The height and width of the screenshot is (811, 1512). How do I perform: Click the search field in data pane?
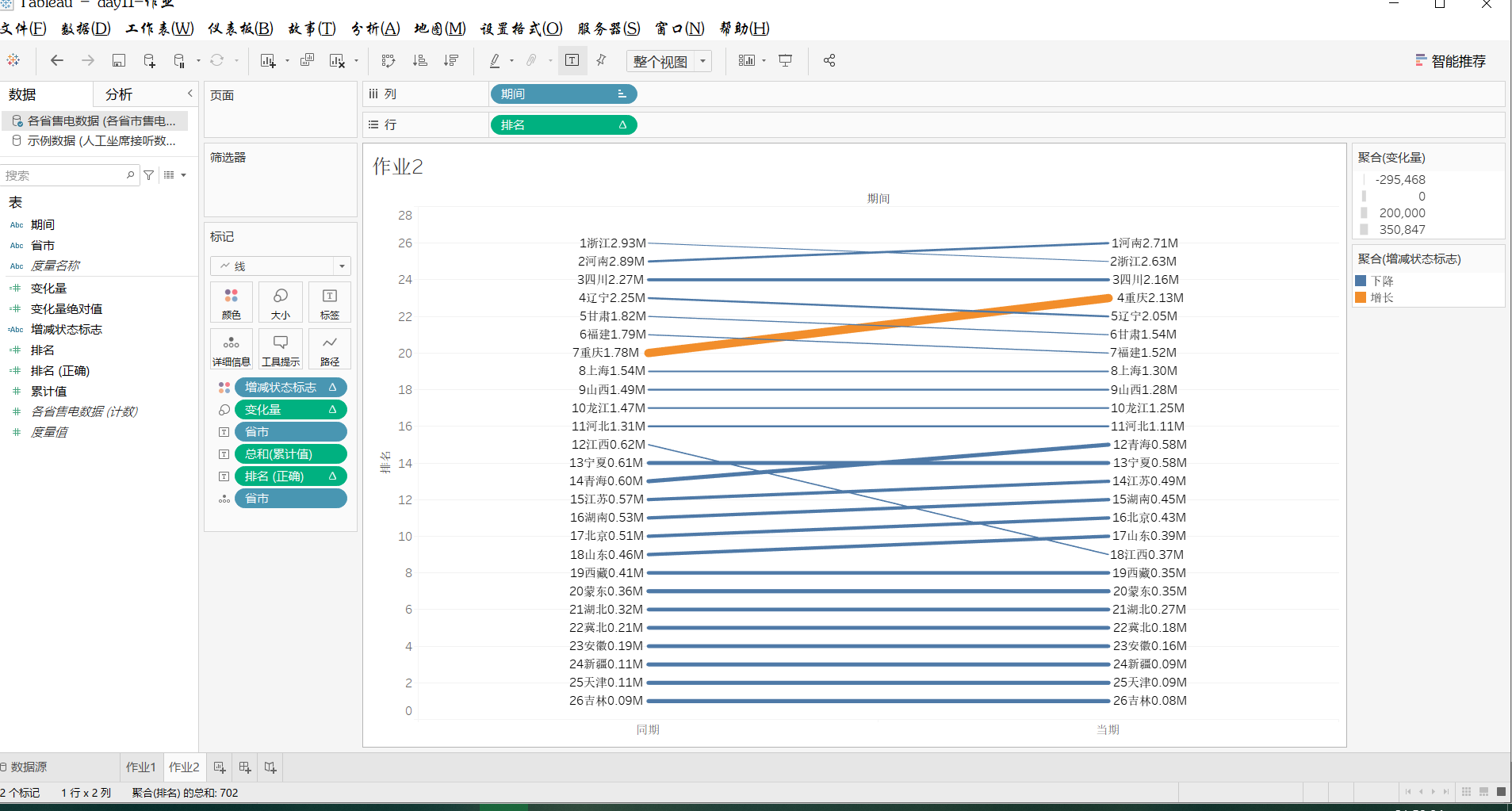70,175
